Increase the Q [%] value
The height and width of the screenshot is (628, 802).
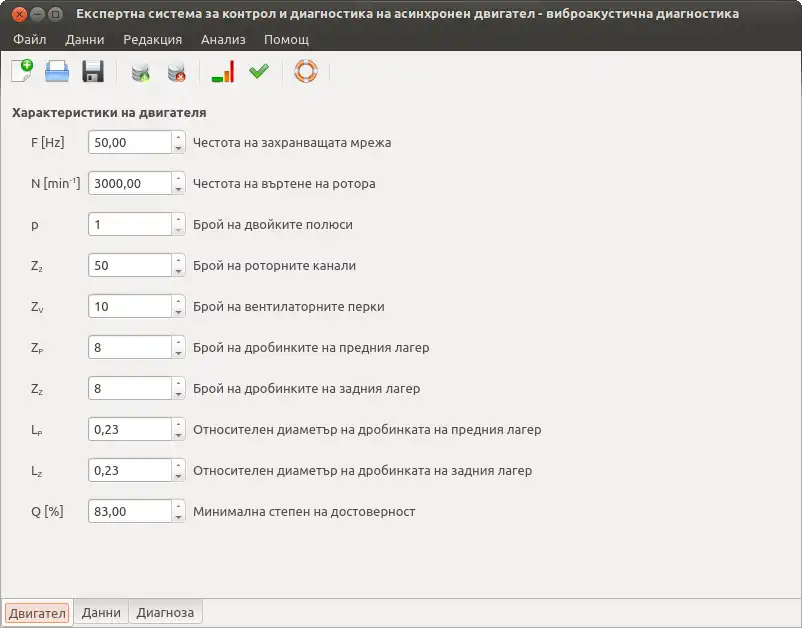point(178,505)
